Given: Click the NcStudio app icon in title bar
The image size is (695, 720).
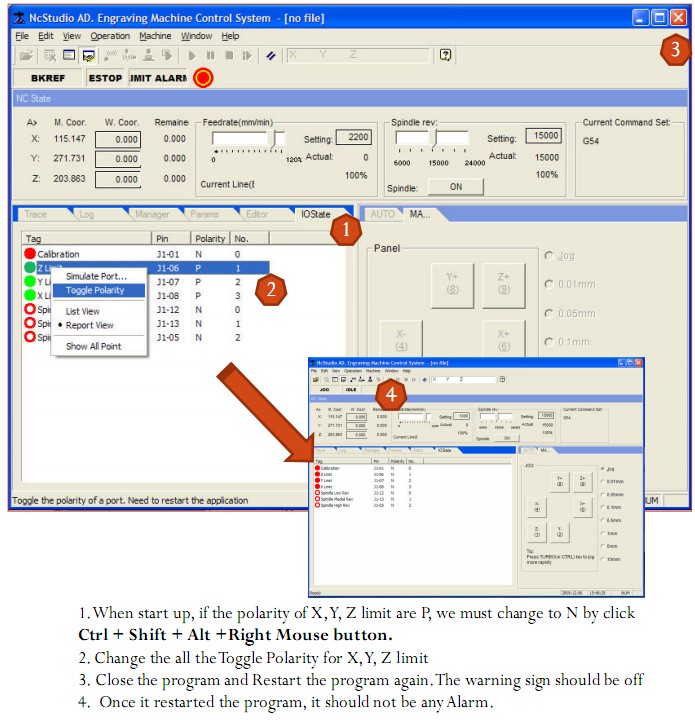Looking at the screenshot, I should tap(20, 18).
